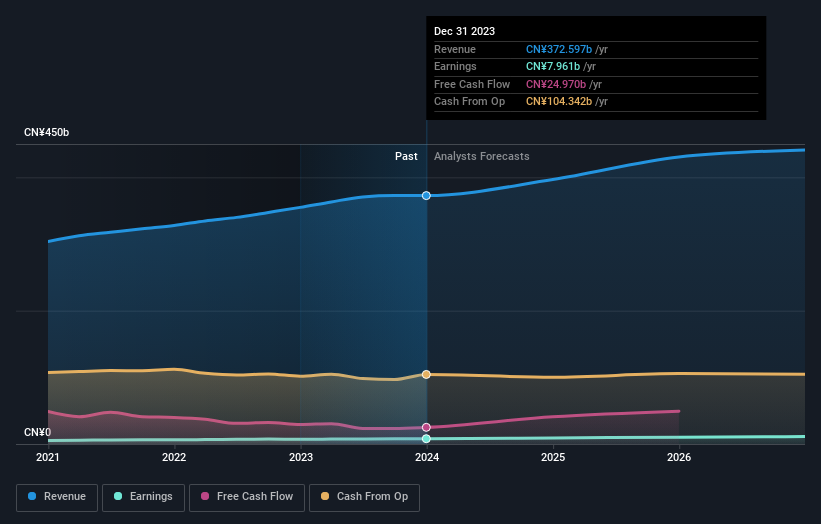Click the Free Cash Flow data point marker

[x=426, y=427]
